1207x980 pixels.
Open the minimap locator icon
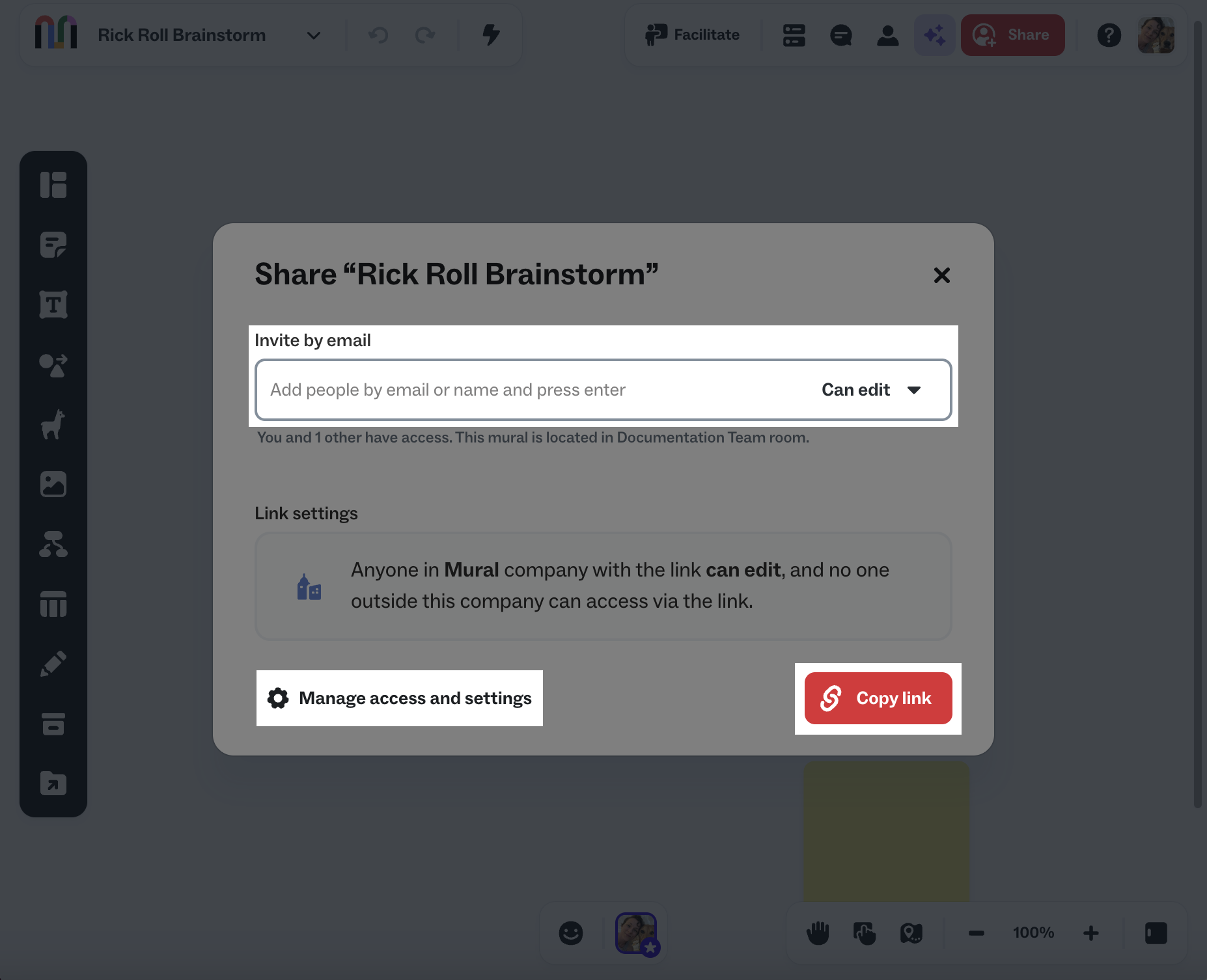pos(912,932)
